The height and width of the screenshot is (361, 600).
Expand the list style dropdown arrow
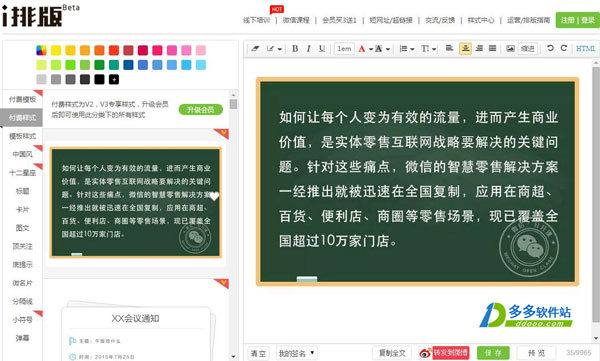point(412,49)
